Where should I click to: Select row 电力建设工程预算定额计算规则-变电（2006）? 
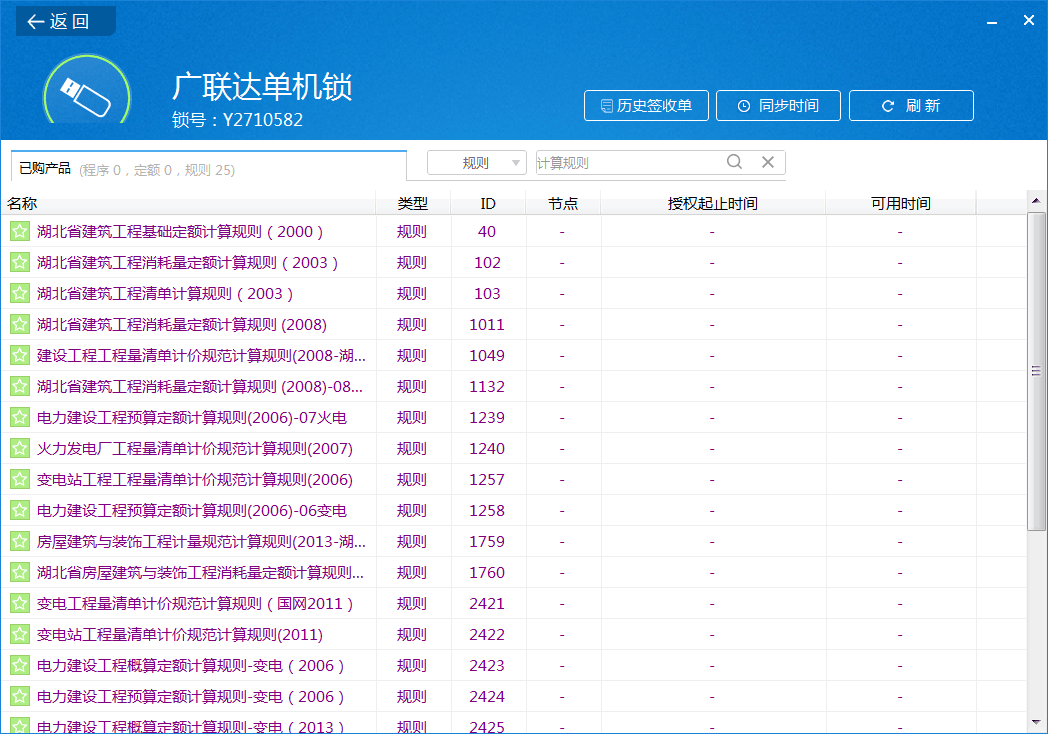coord(513,696)
